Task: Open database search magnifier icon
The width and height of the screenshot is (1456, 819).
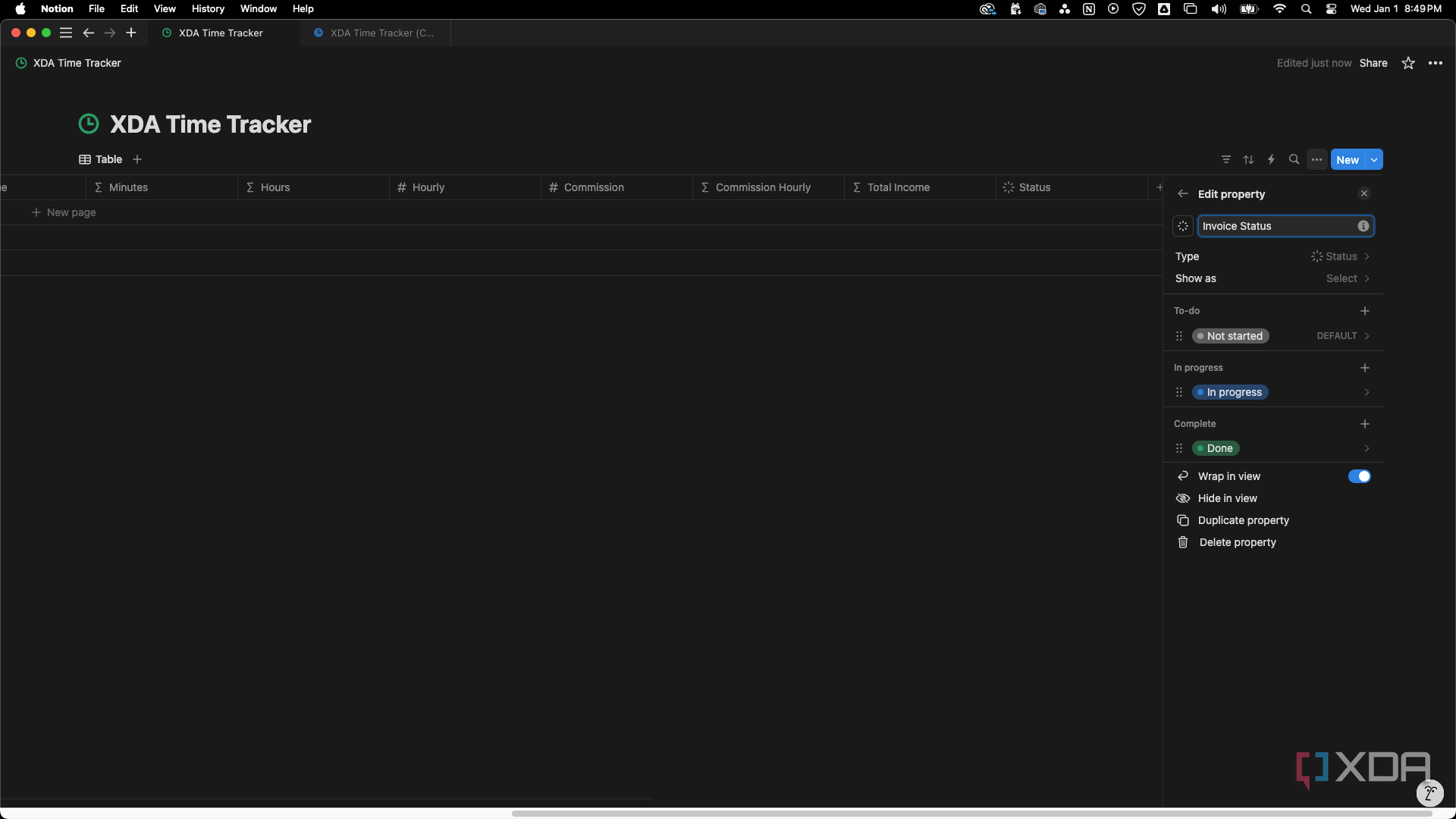Action: pos(1294,159)
